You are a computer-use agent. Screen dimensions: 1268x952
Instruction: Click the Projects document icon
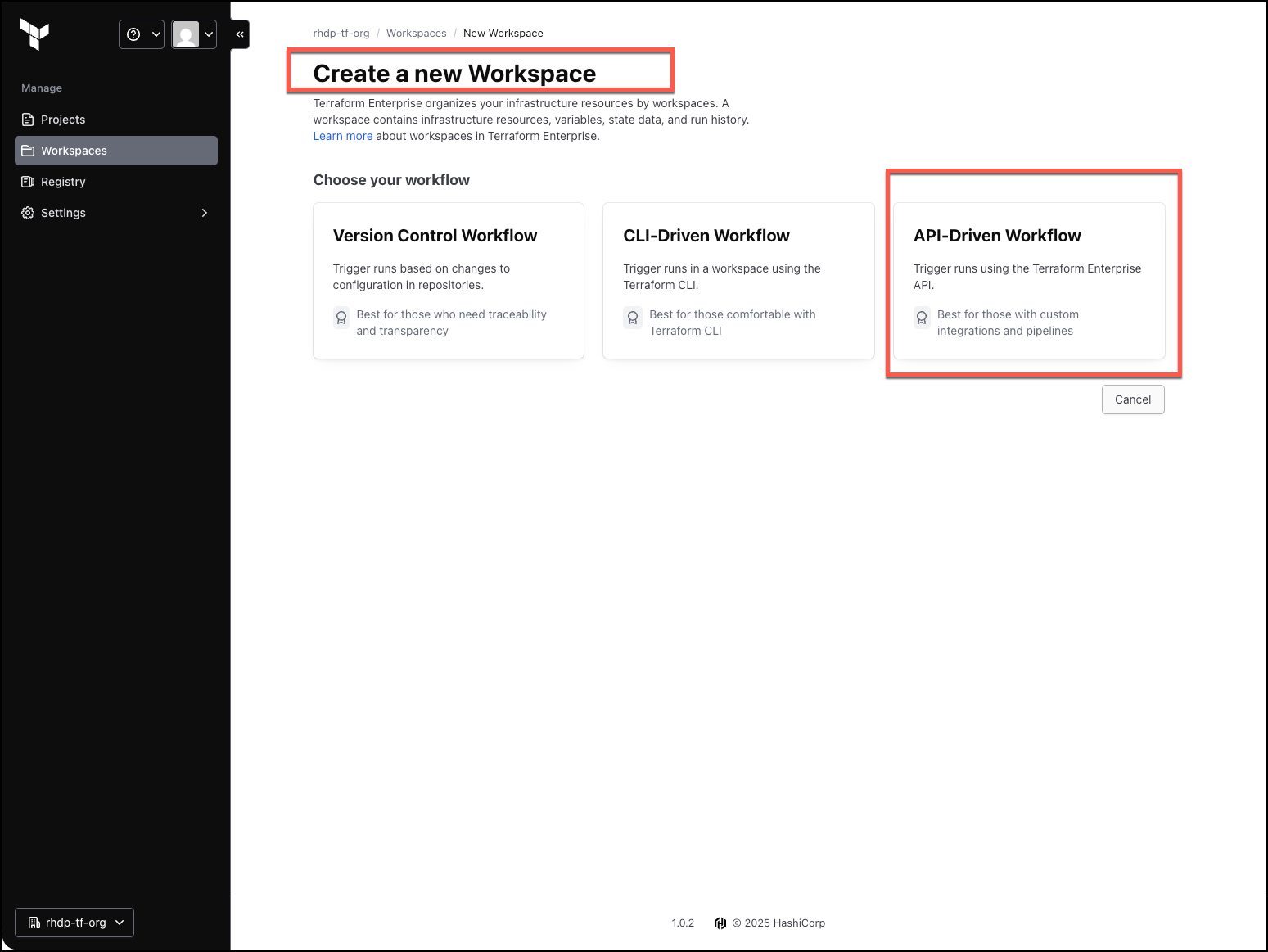coord(28,120)
